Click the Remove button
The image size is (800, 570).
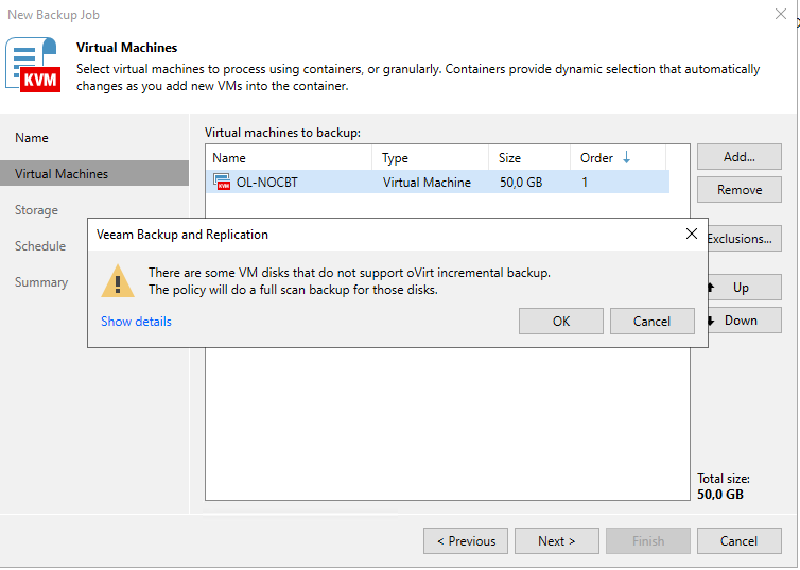pos(739,189)
